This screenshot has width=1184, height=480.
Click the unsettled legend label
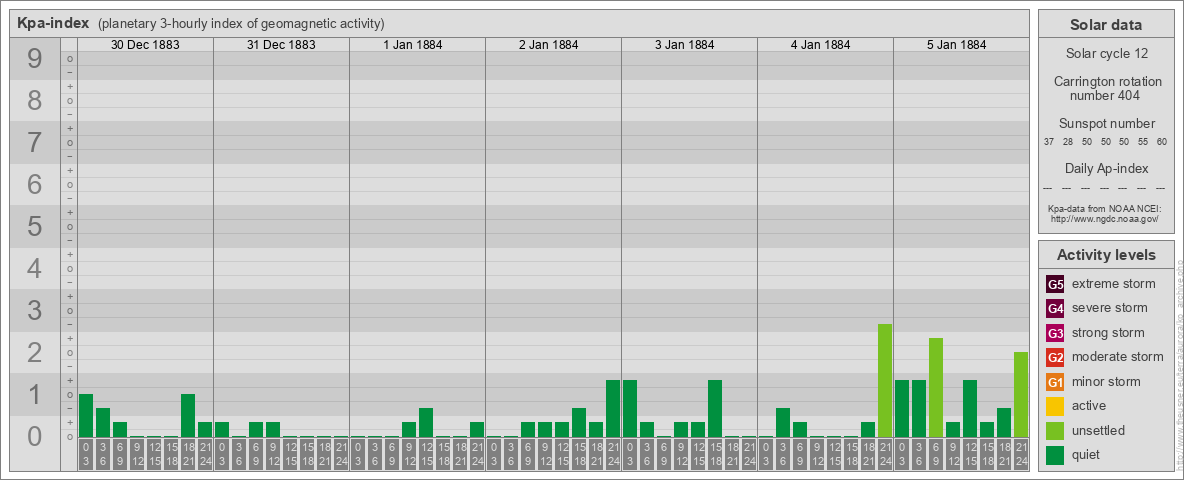point(1099,430)
